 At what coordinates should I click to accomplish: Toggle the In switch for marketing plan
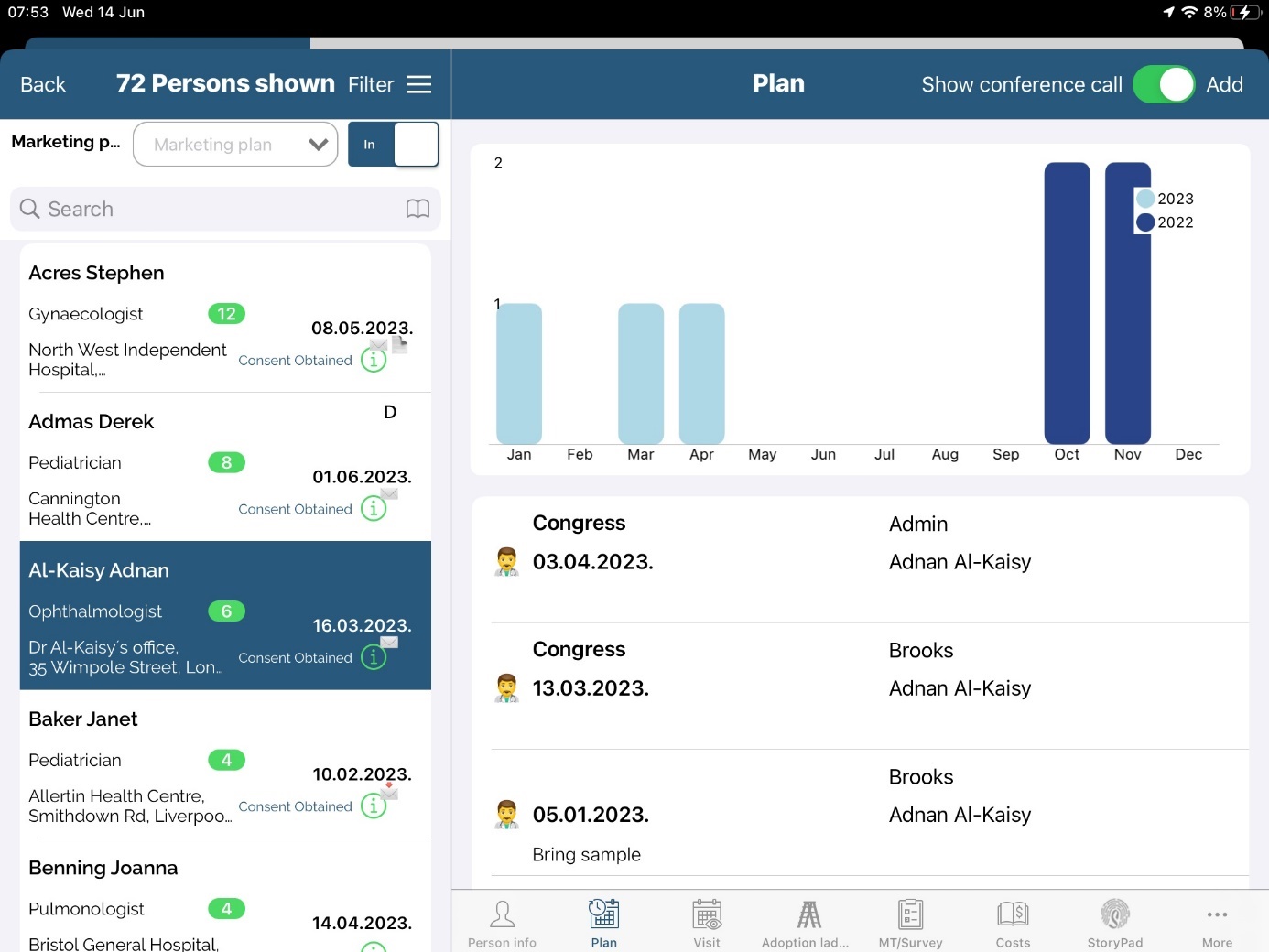393,145
